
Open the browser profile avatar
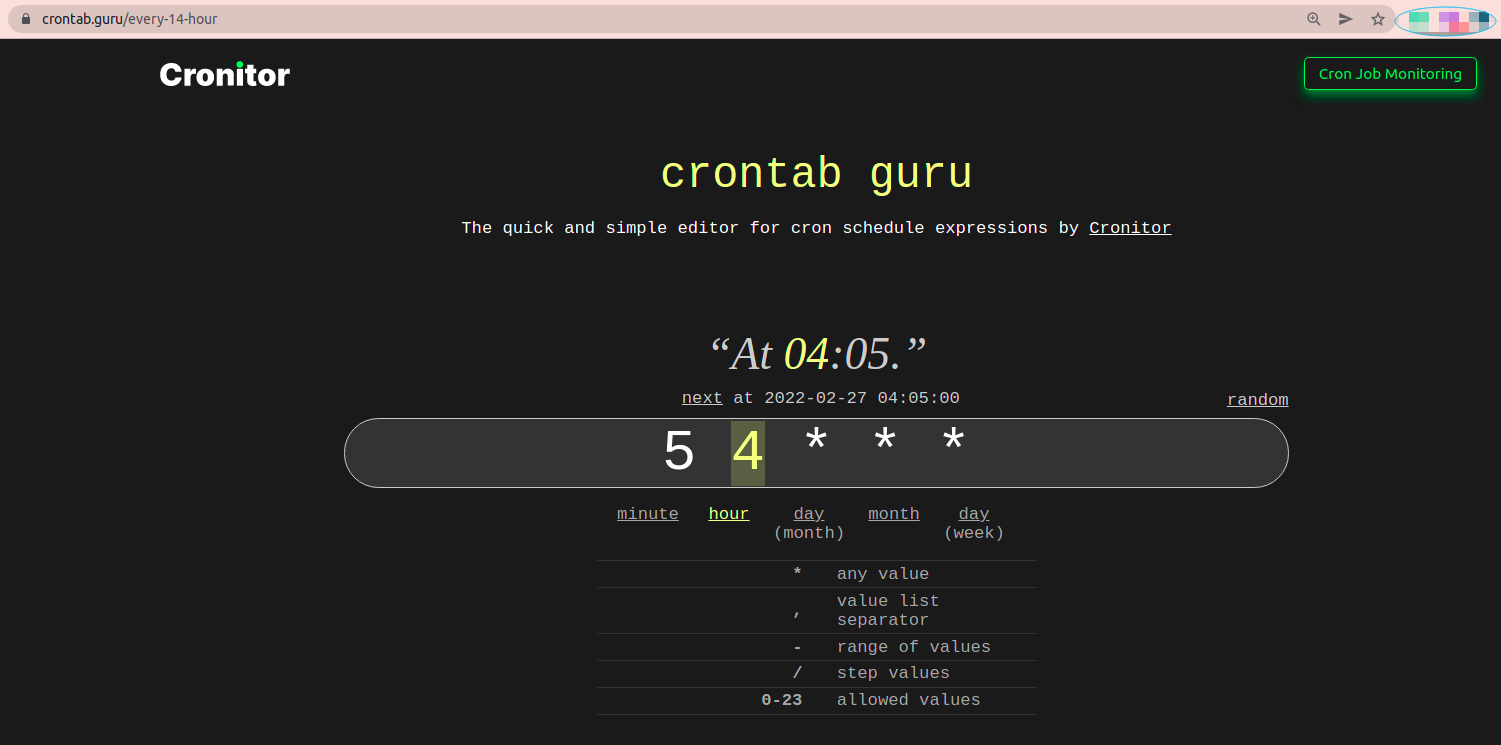pyautogui.click(x=1445, y=20)
